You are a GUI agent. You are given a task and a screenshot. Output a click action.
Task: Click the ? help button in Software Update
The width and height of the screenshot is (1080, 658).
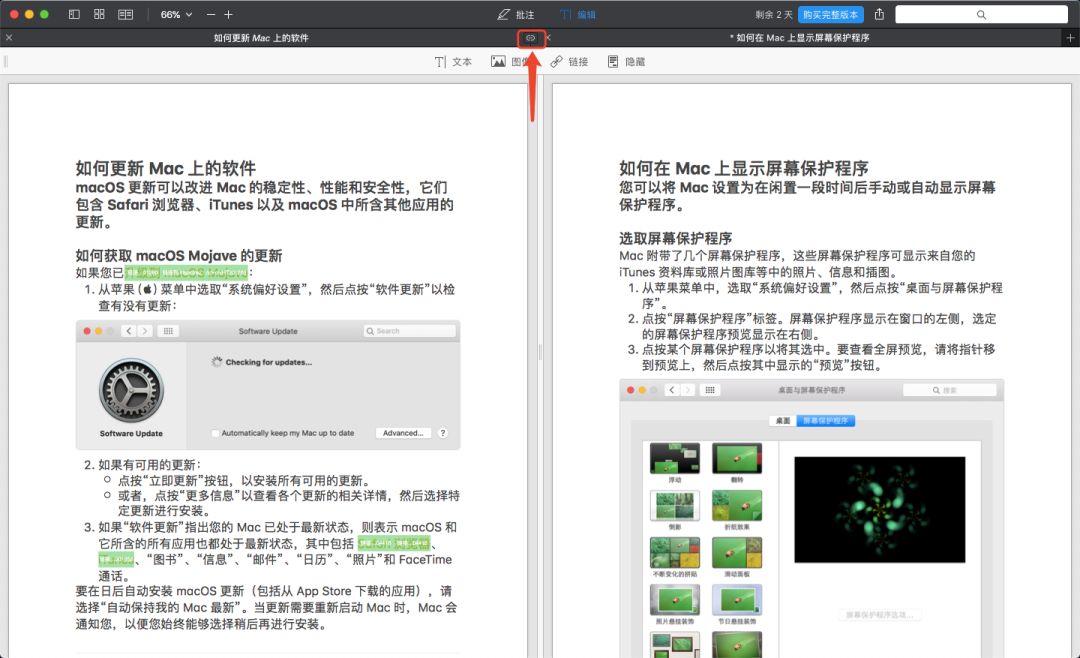443,433
